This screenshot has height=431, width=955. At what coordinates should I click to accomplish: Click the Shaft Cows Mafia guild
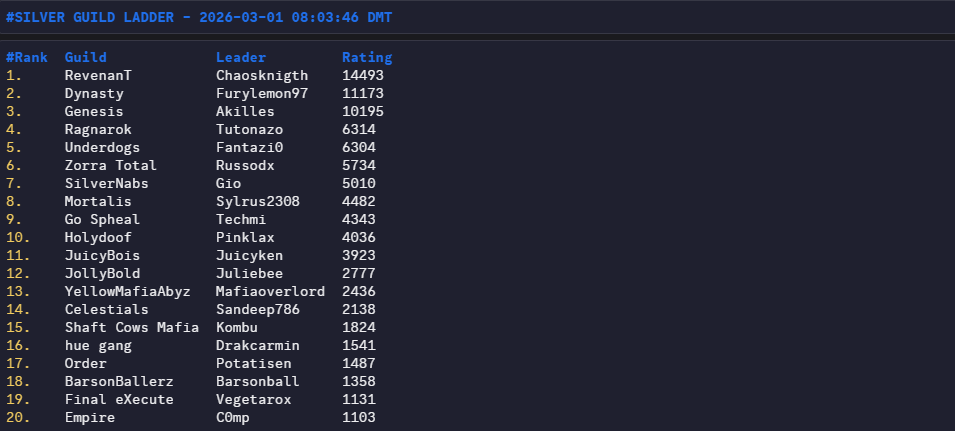(x=131, y=327)
